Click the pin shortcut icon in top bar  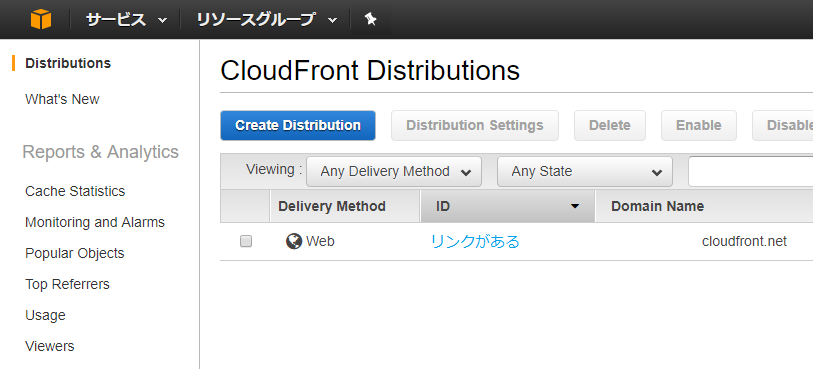tap(371, 20)
